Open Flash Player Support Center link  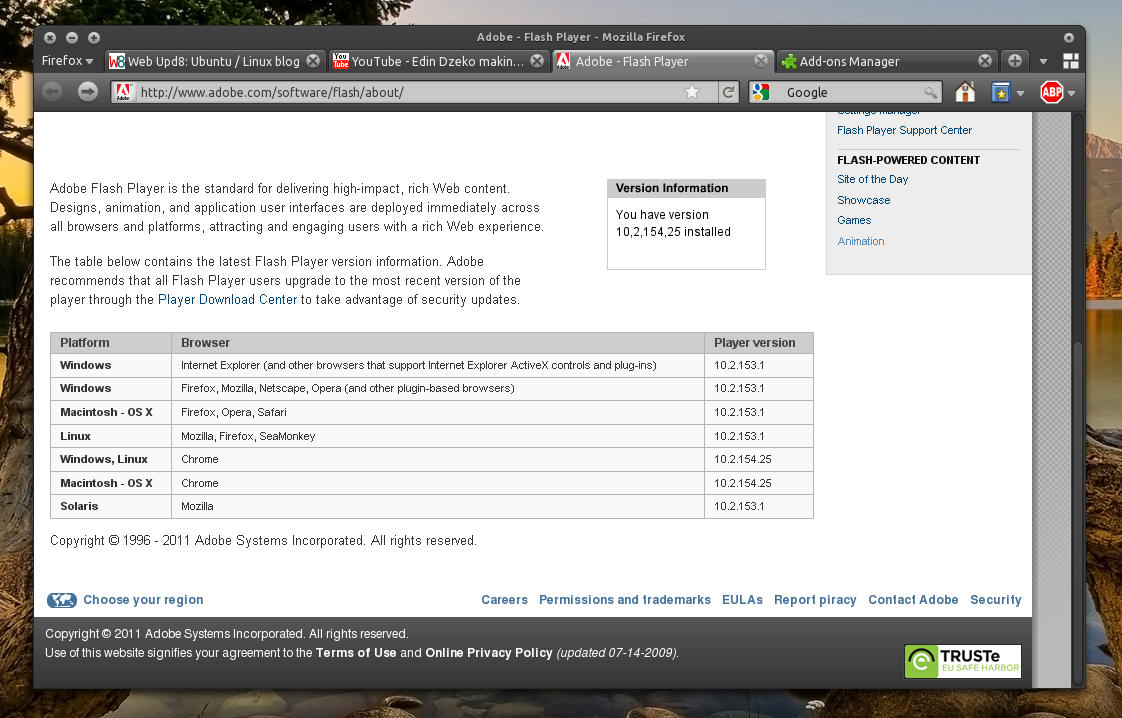(x=904, y=130)
